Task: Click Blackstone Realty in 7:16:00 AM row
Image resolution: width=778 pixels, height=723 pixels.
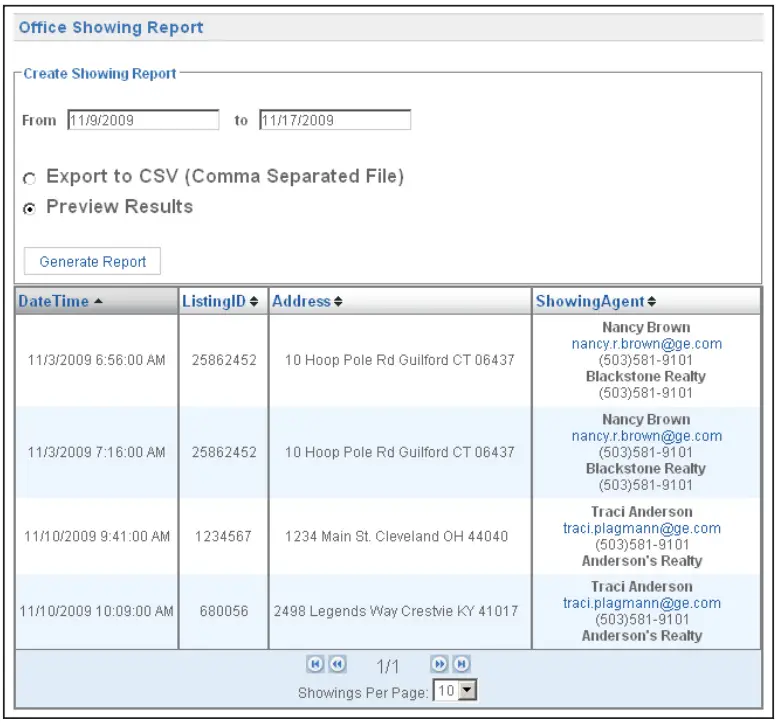Action: click(x=646, y=469)
